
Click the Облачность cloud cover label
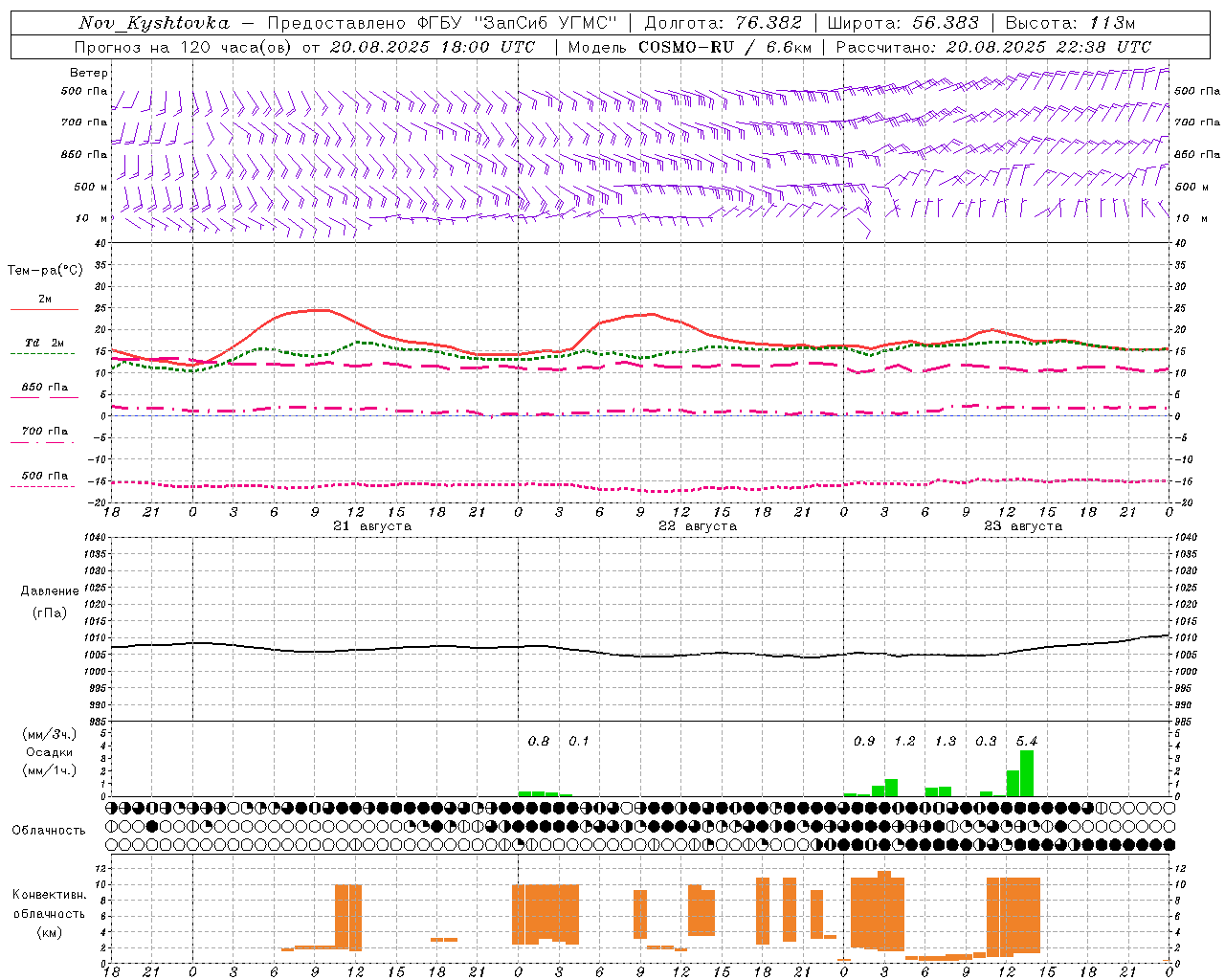click(x=49, y=830)
